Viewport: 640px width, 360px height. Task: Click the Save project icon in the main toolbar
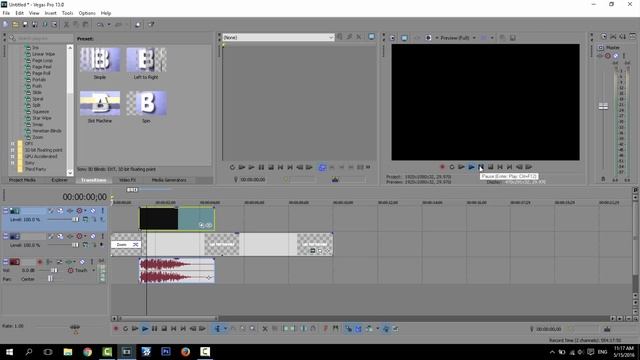25,24
